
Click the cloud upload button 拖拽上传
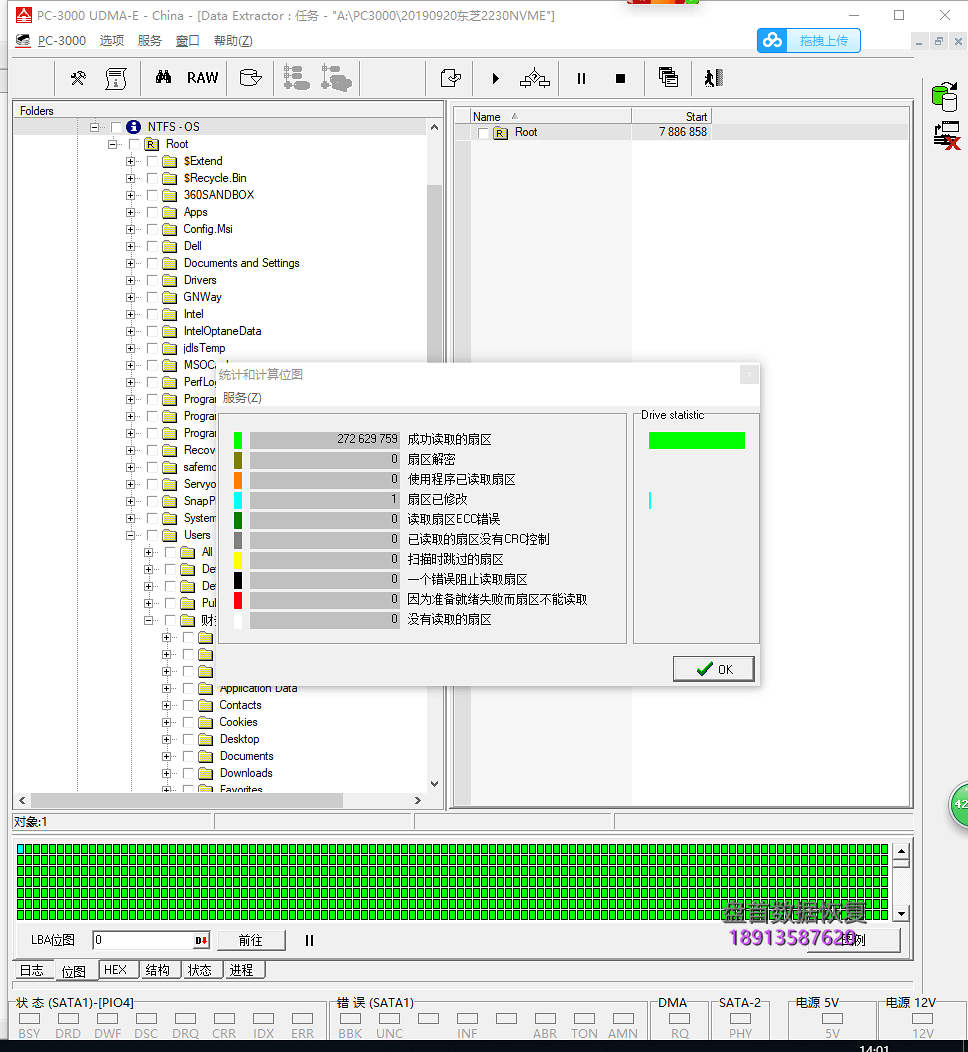[809, 41]
